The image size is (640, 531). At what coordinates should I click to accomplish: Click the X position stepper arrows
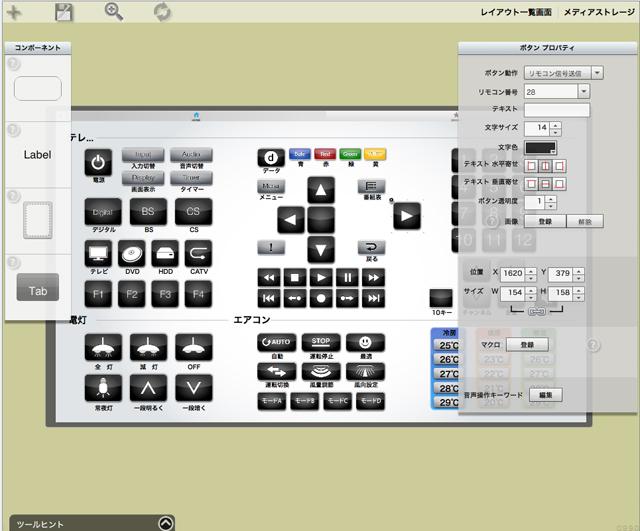(530, 274)
